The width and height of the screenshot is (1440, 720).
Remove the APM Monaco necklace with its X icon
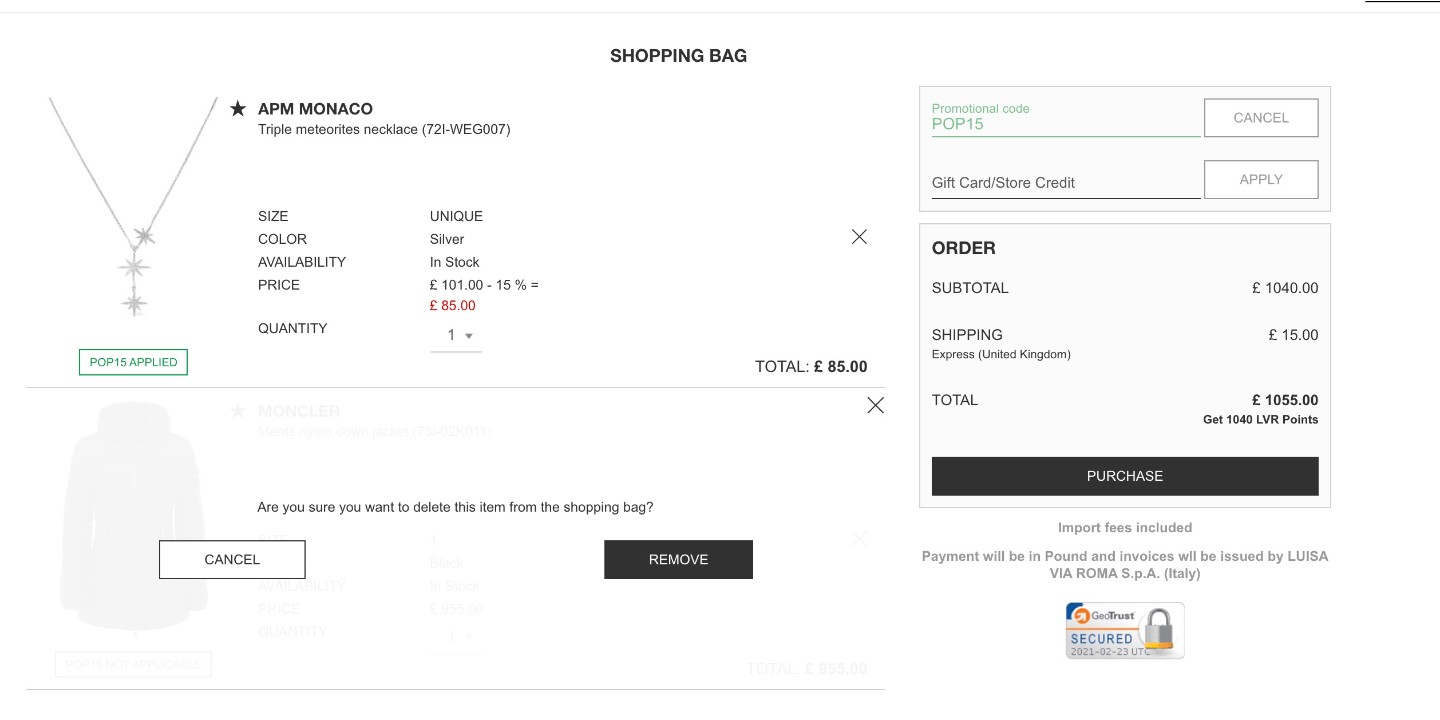click(859, 237)
